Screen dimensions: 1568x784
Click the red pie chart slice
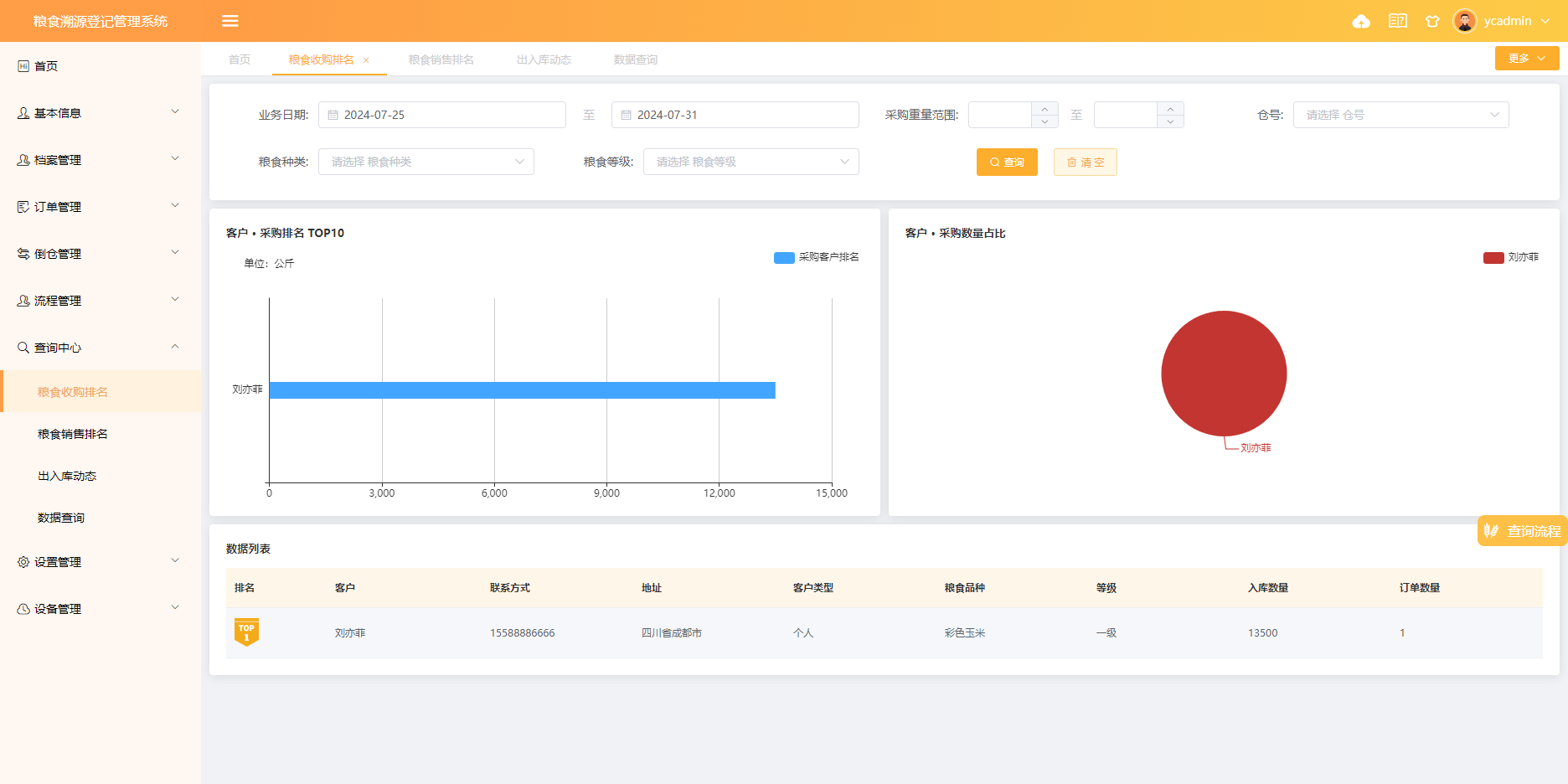[x=1224, y=374]
